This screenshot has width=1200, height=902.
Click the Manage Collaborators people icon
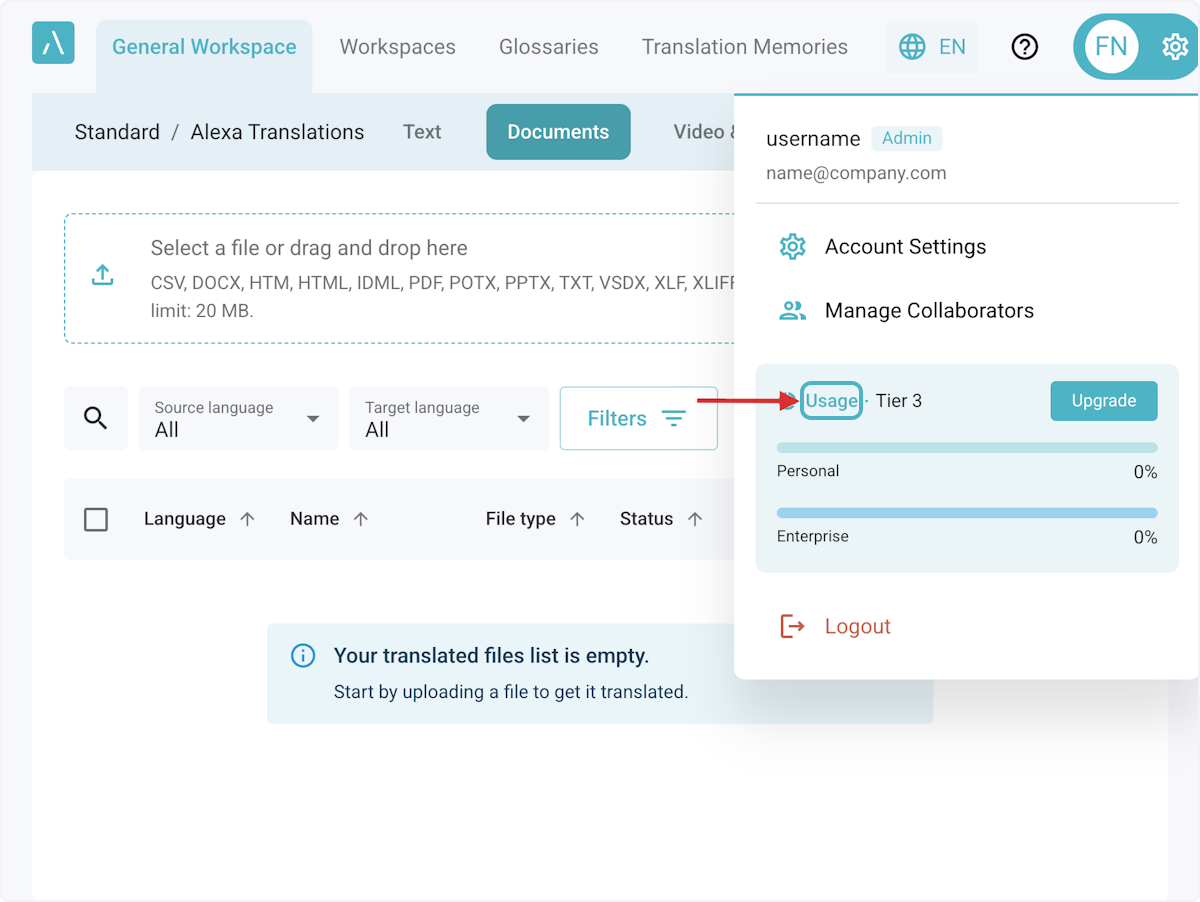pyautogui.click(x=792, y=311)
